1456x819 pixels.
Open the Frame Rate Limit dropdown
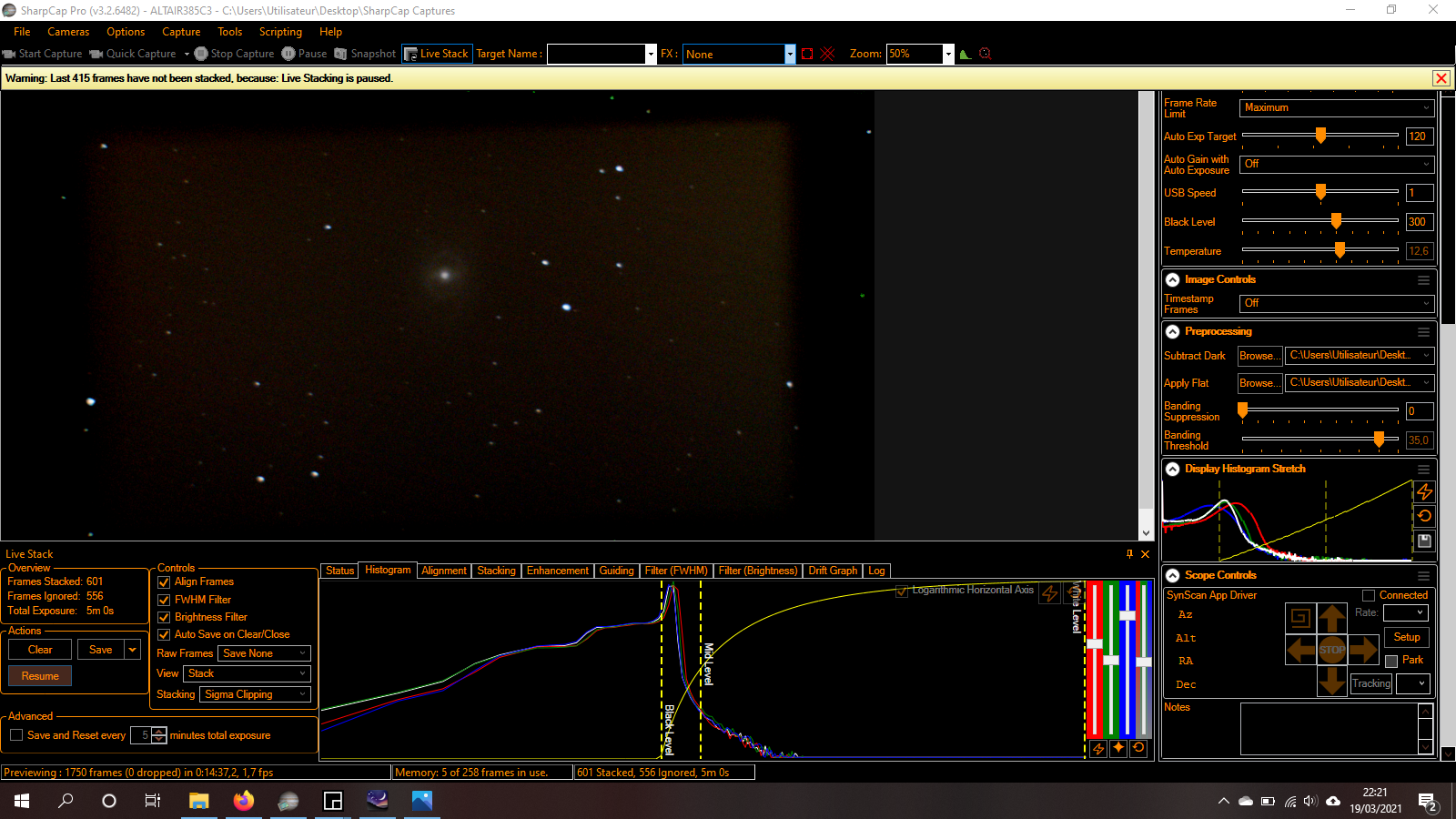tap(1337, 107)
